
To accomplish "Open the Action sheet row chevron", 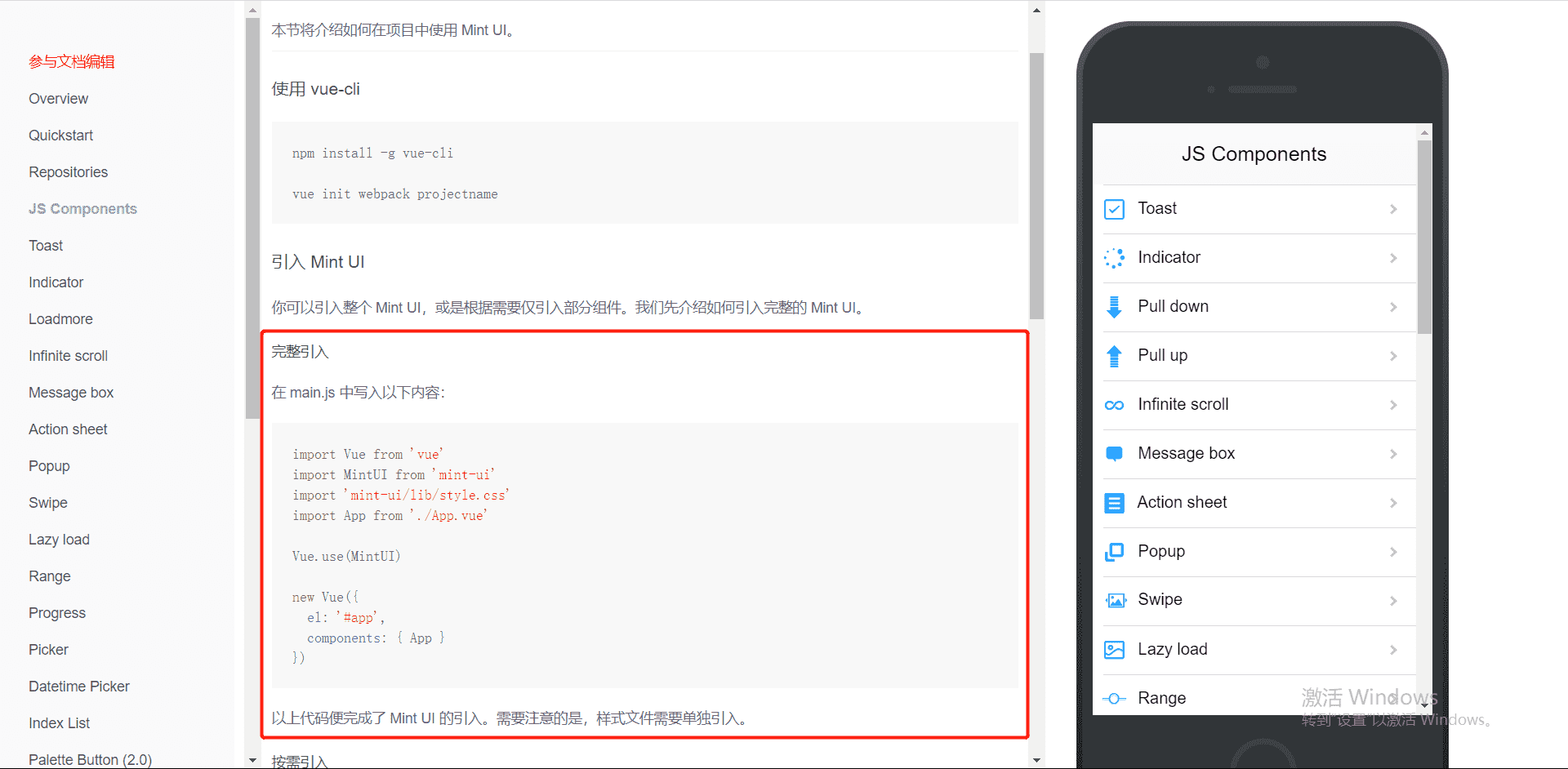I will [x=1393, y=503].
